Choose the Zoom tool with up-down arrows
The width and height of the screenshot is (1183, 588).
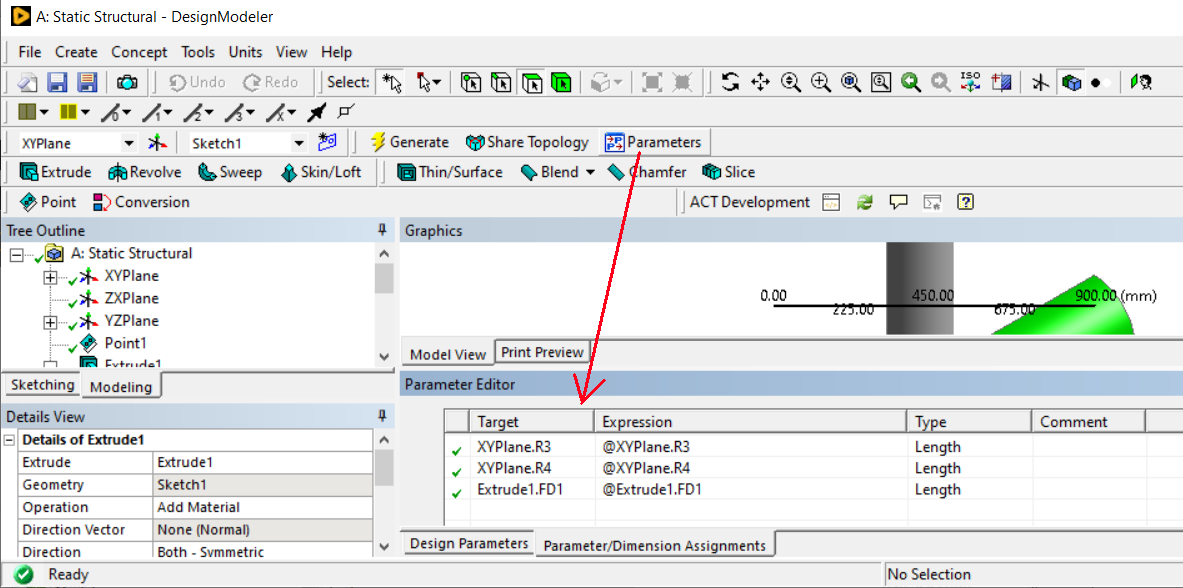pos(790,82)
